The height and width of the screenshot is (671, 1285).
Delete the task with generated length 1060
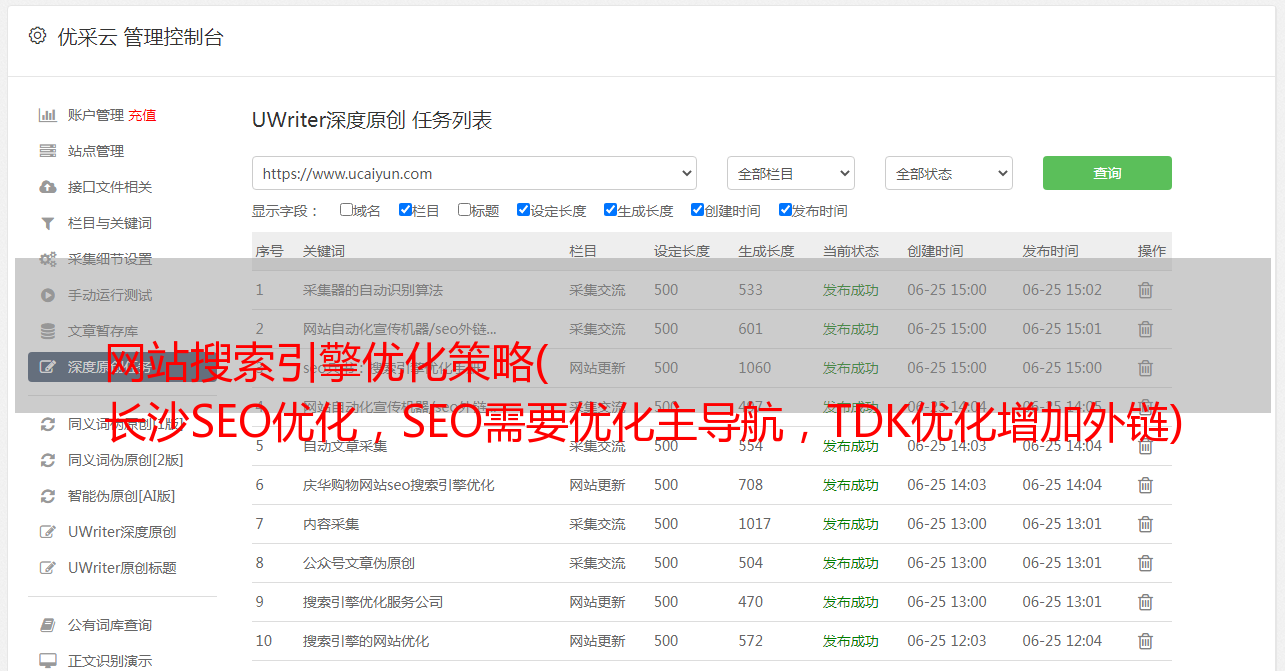[1146, 368]
